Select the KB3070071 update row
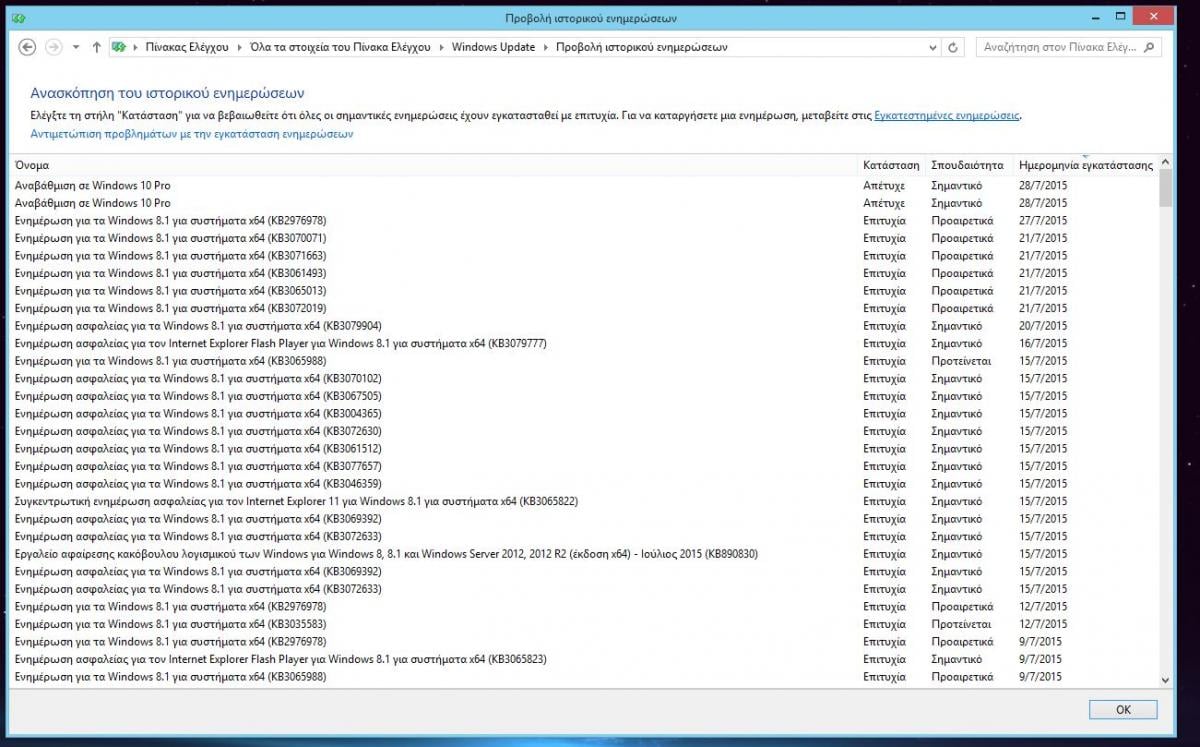1200x747 pixels. coord(585,238)
